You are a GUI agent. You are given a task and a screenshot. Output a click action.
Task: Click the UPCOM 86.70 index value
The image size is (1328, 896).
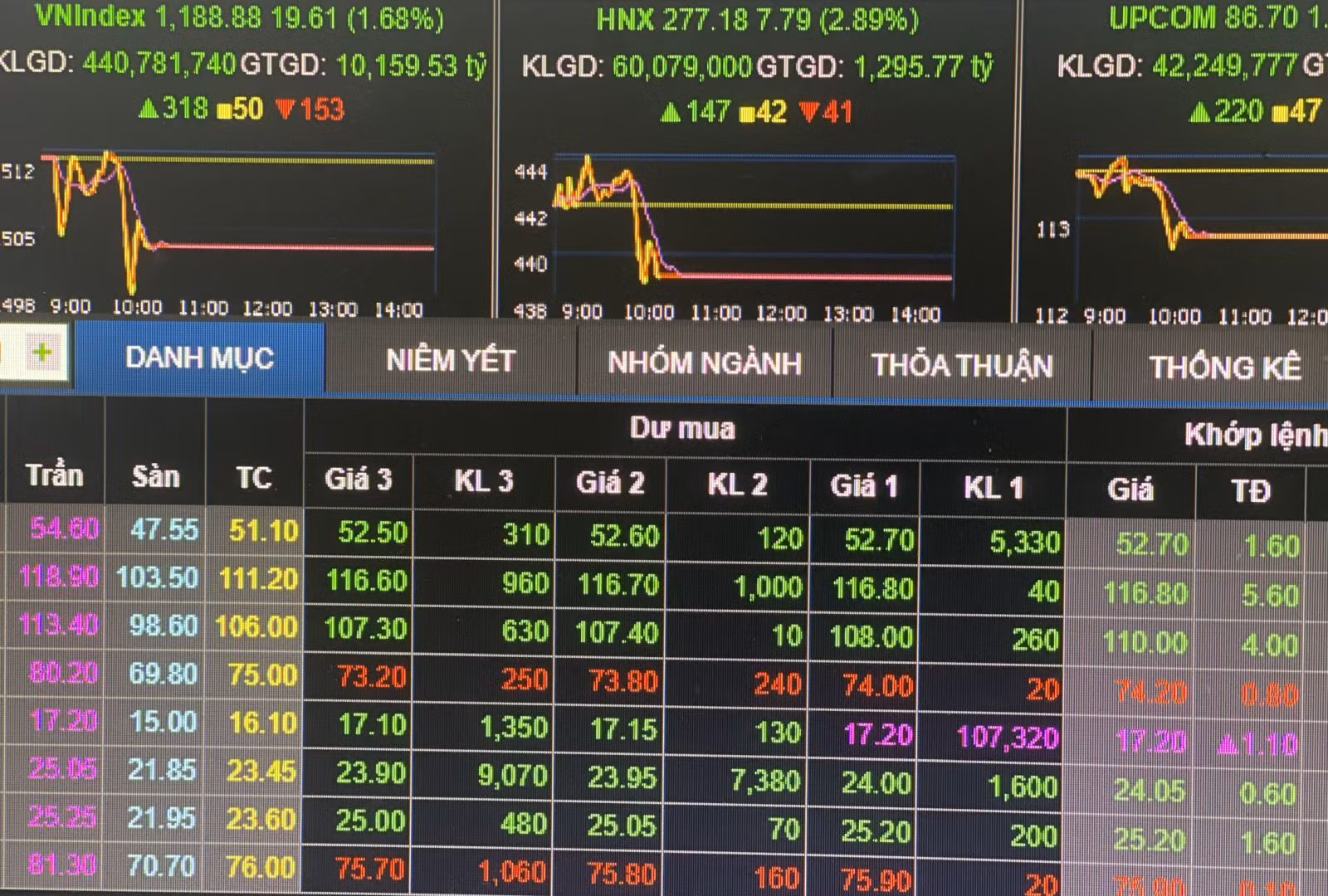click(x=1262, y=17)
